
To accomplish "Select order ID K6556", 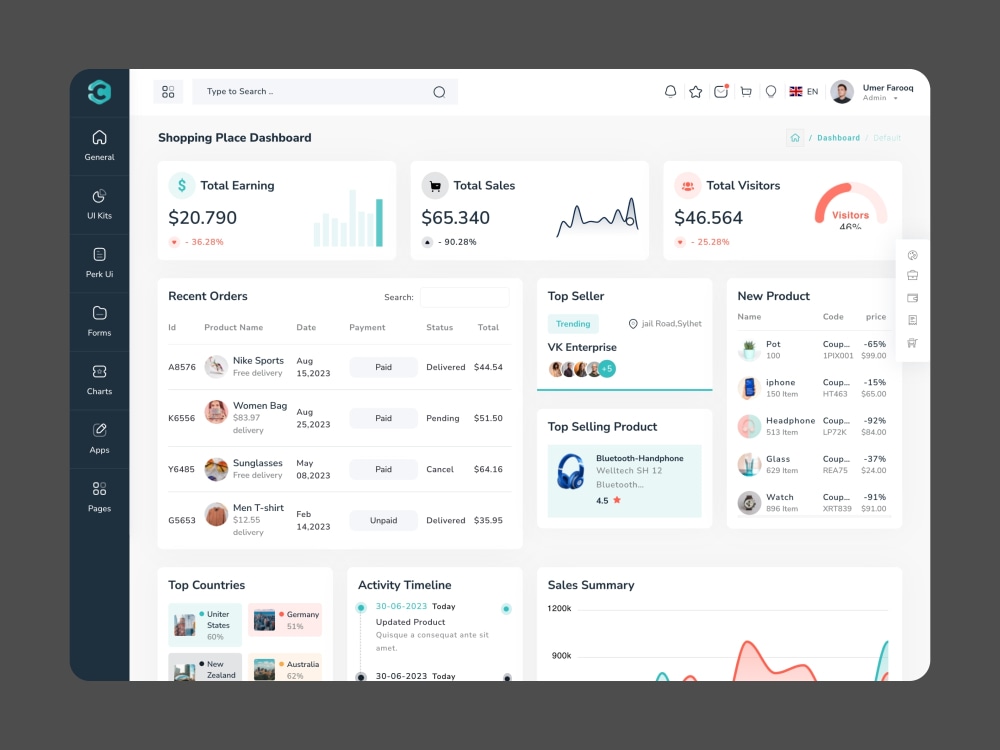I will (x=181, y=418).
